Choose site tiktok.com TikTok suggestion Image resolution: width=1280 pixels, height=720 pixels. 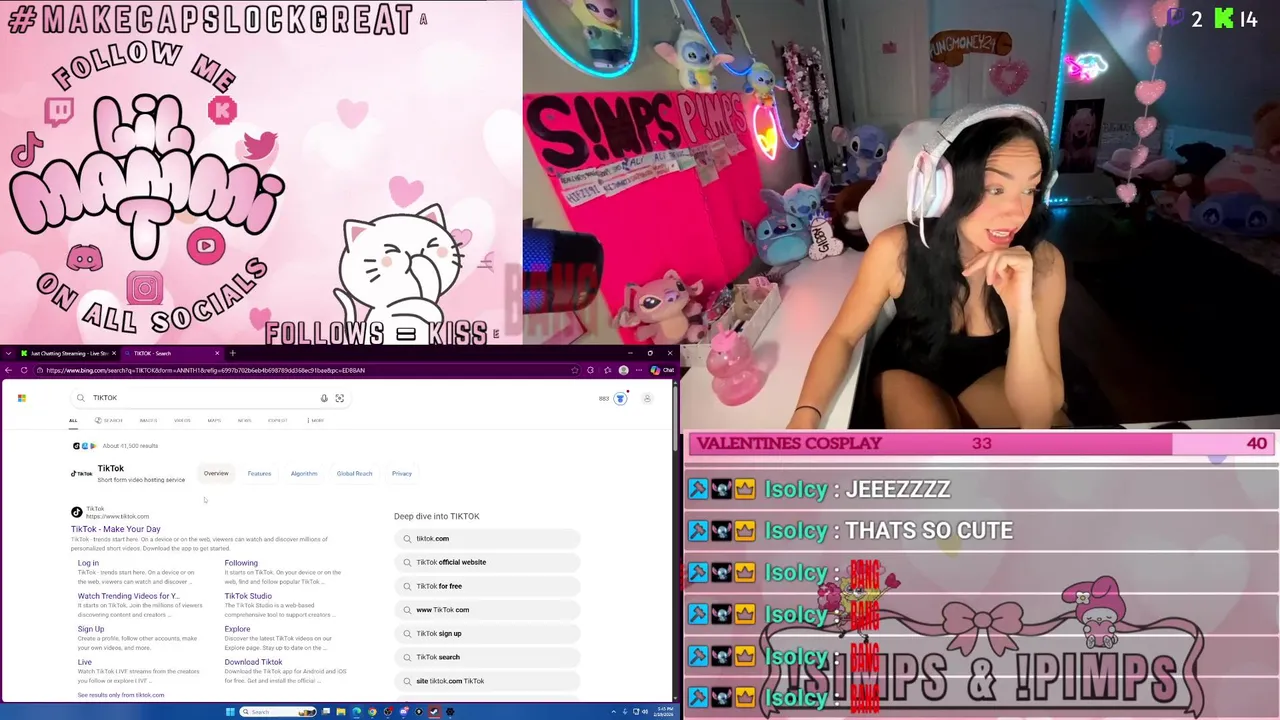pos(487,681)
